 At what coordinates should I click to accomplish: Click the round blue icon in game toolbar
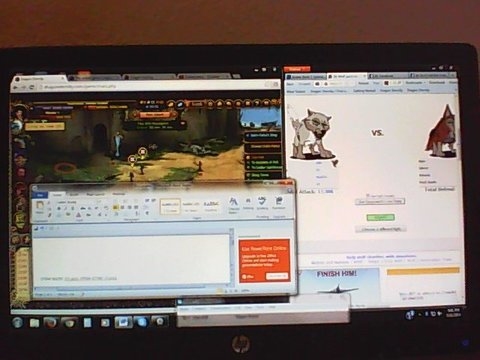point(180,105)
